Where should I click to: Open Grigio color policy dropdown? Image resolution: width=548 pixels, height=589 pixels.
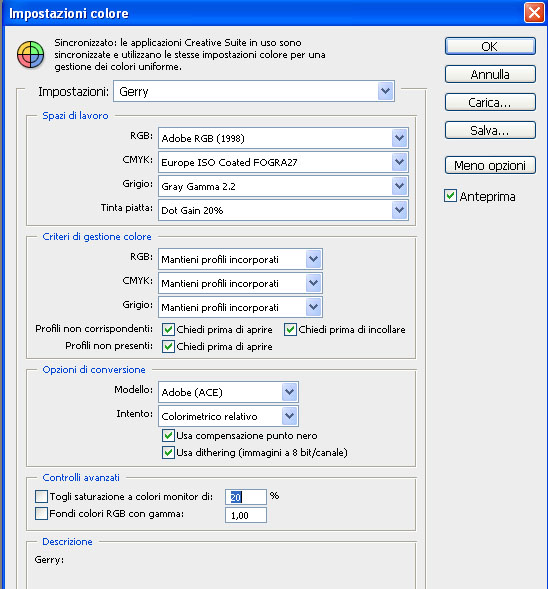pos(240,307)
